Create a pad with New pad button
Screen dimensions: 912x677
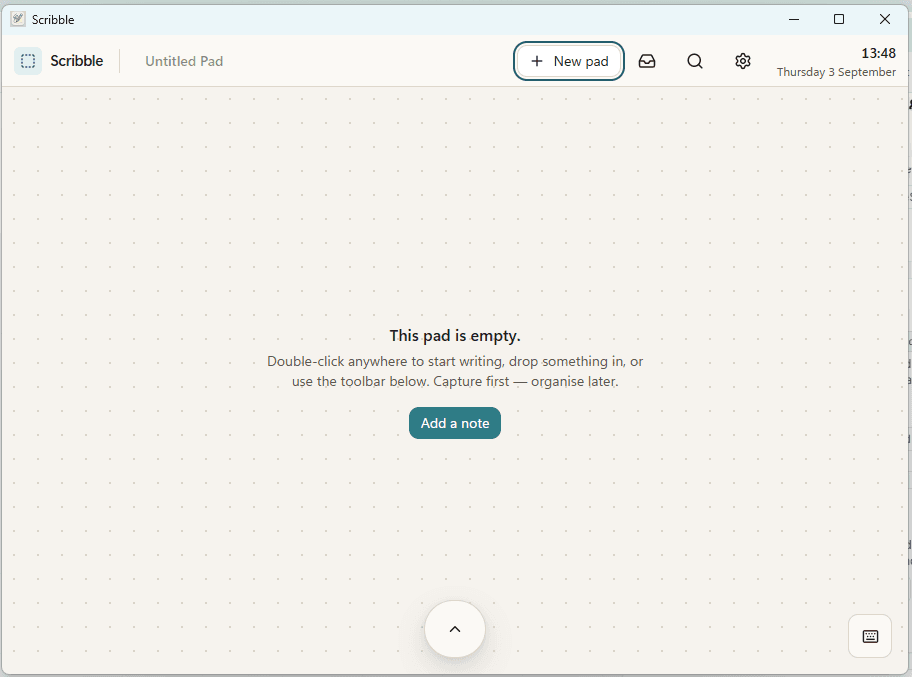[569, 61]
